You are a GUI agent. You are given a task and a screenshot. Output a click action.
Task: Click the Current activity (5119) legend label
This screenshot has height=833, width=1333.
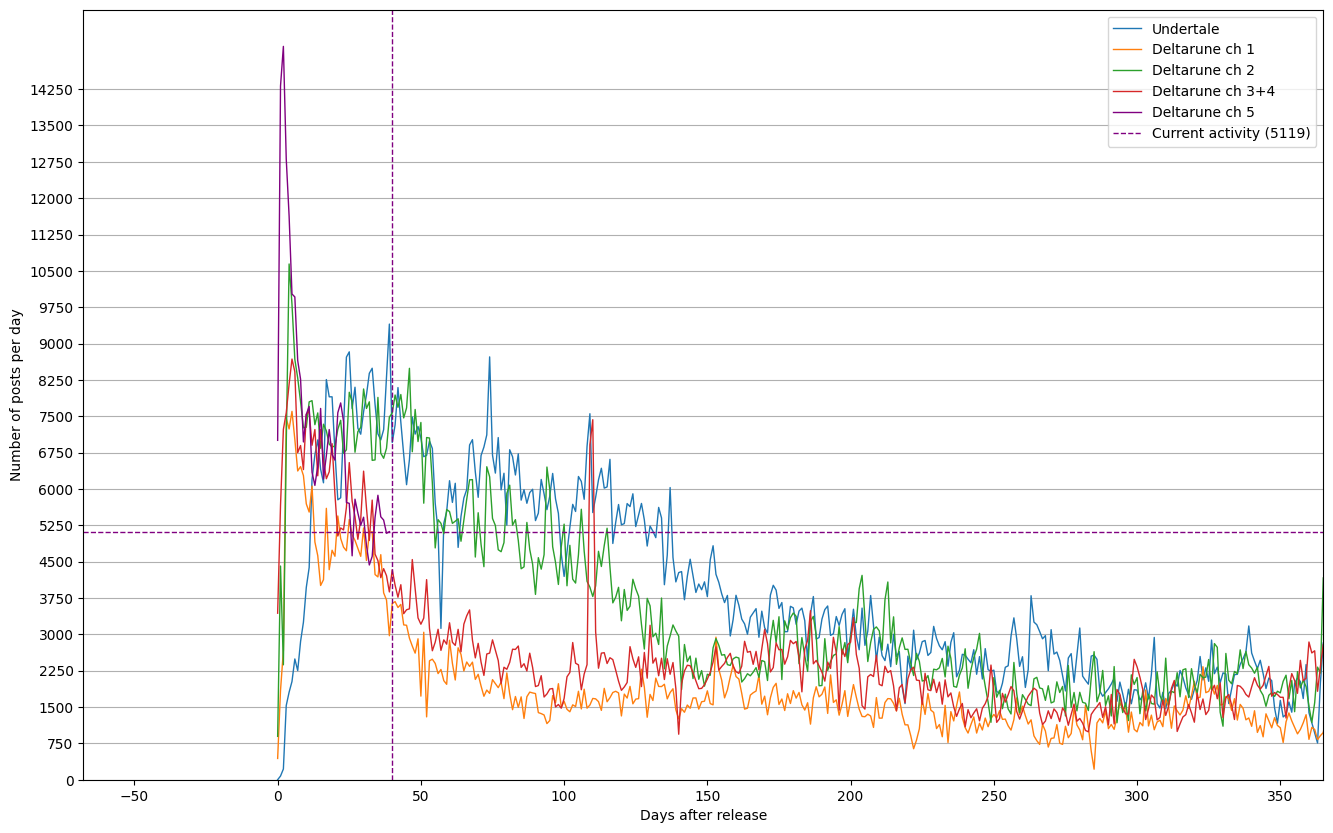pos(1231,133)
